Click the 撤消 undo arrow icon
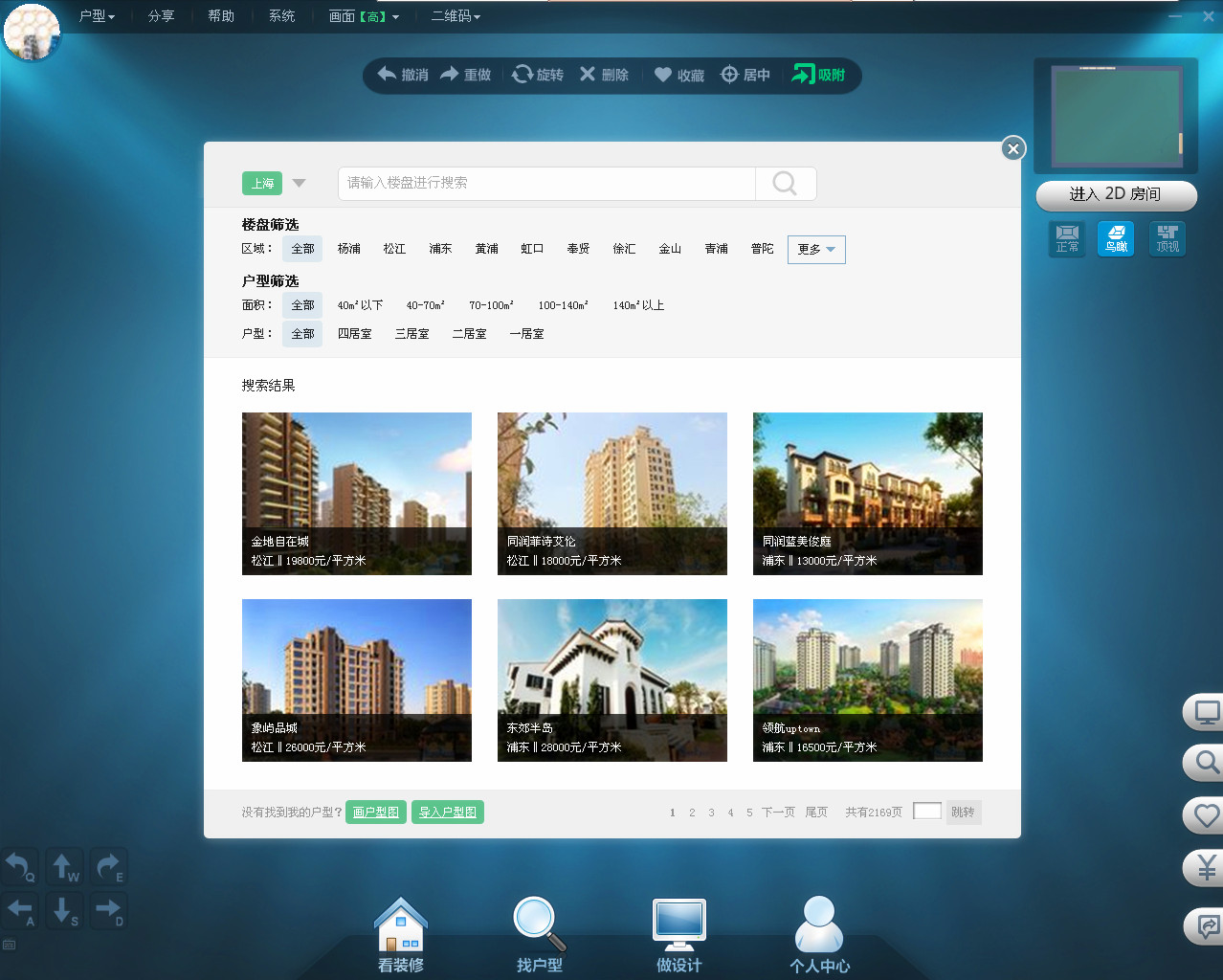Image resolution: width=1223 pixels, height=980 pixels. [388, 75]
